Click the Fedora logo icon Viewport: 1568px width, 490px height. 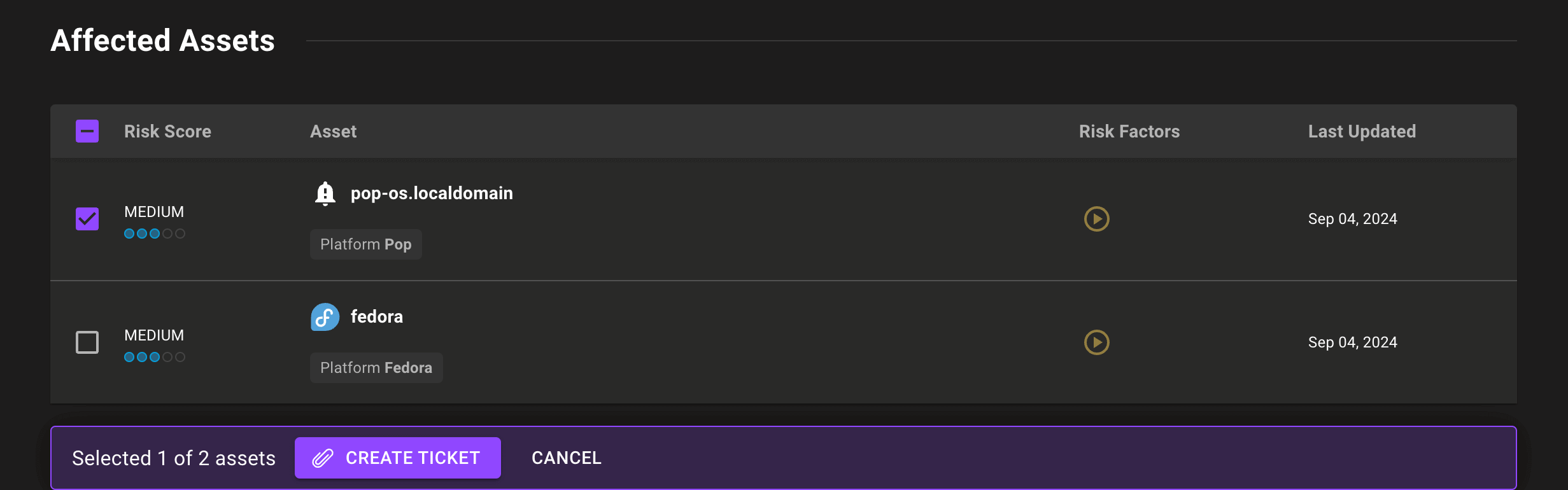(325, 317)
